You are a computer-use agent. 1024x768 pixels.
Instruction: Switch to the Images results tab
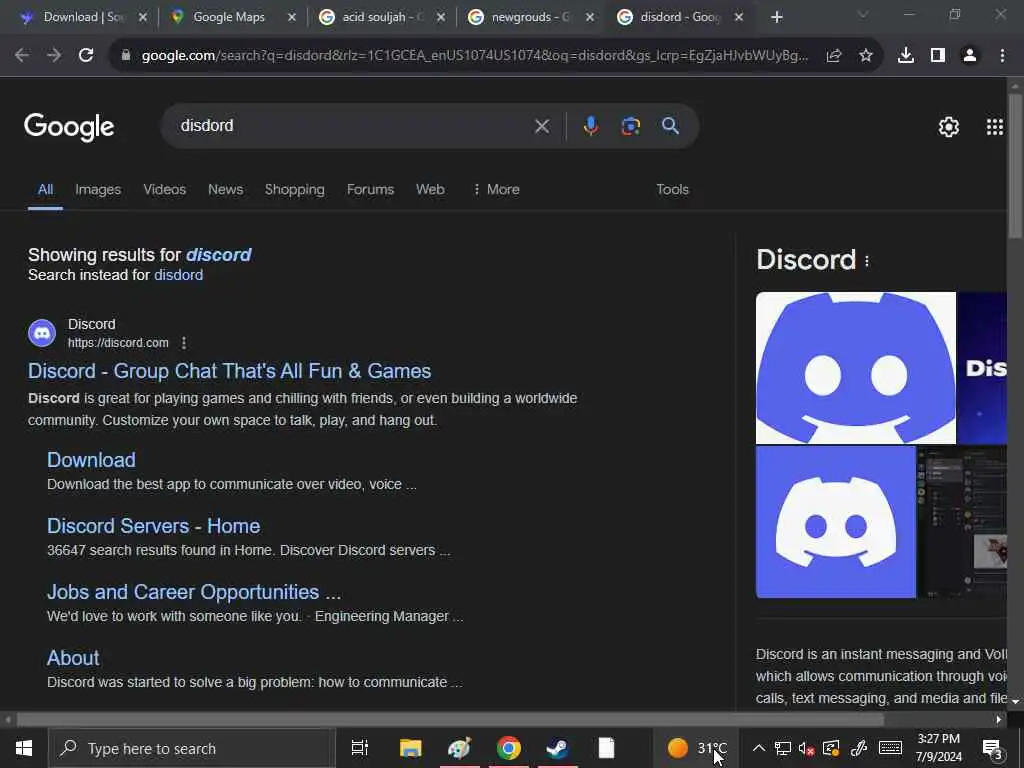tap(98, 189)
